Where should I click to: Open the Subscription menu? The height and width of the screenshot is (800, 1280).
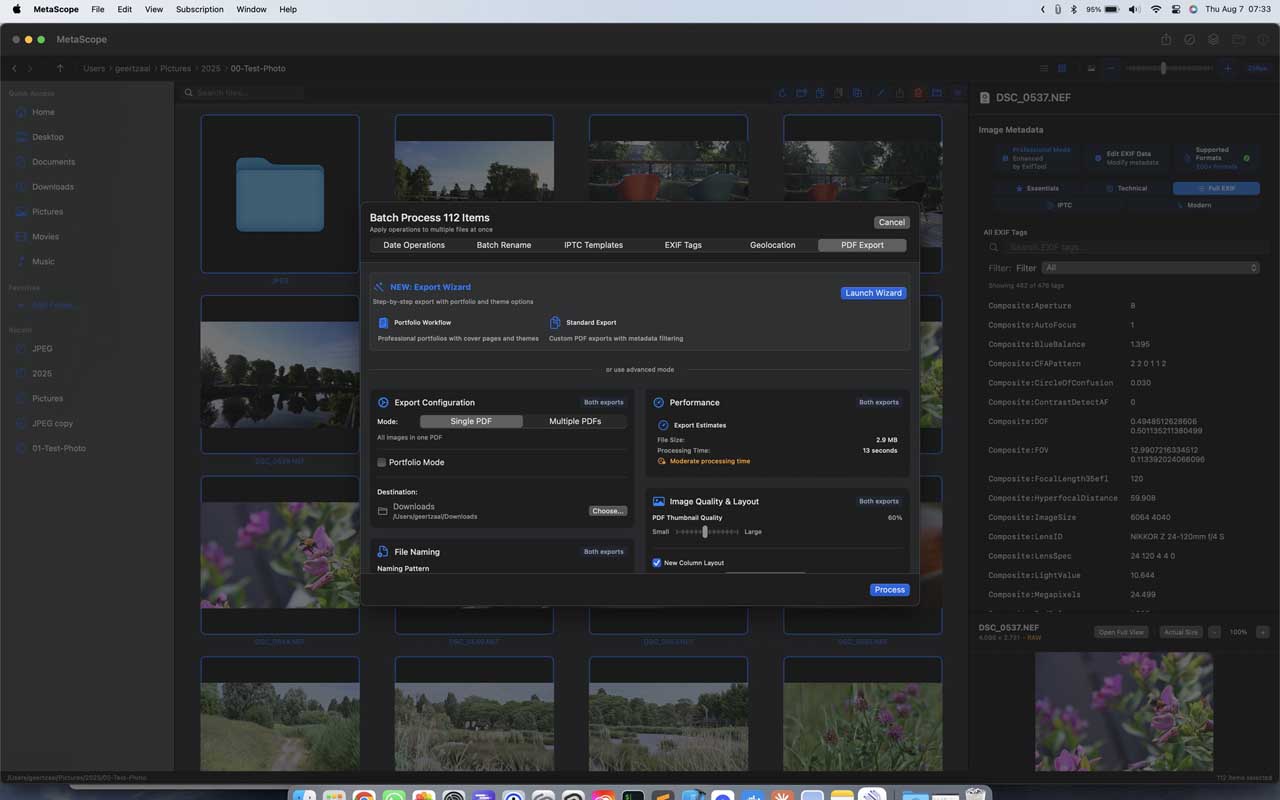coord(200,9)
